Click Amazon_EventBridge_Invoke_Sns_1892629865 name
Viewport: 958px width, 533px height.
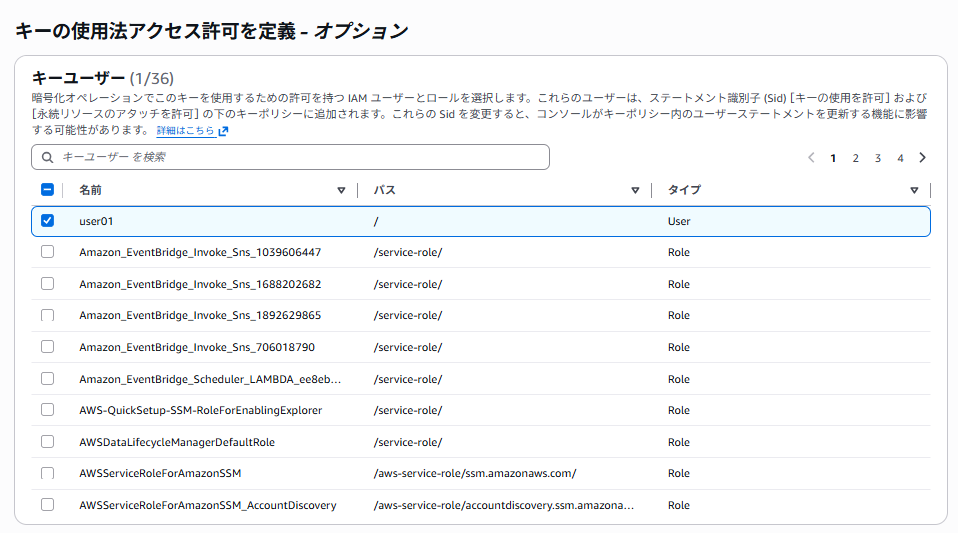point(200,315)
